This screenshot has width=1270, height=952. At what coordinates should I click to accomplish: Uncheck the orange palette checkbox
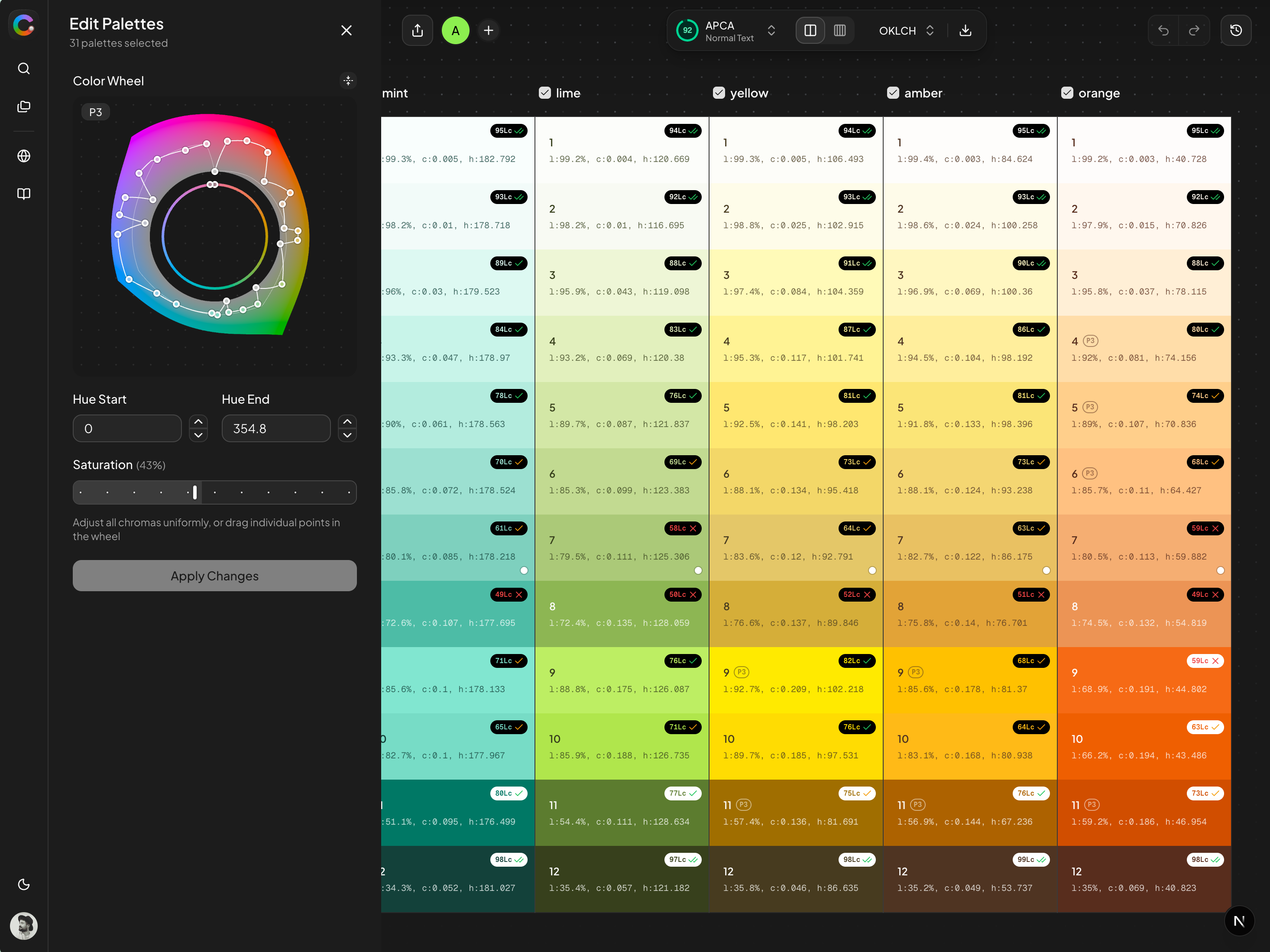point(1067,92)
